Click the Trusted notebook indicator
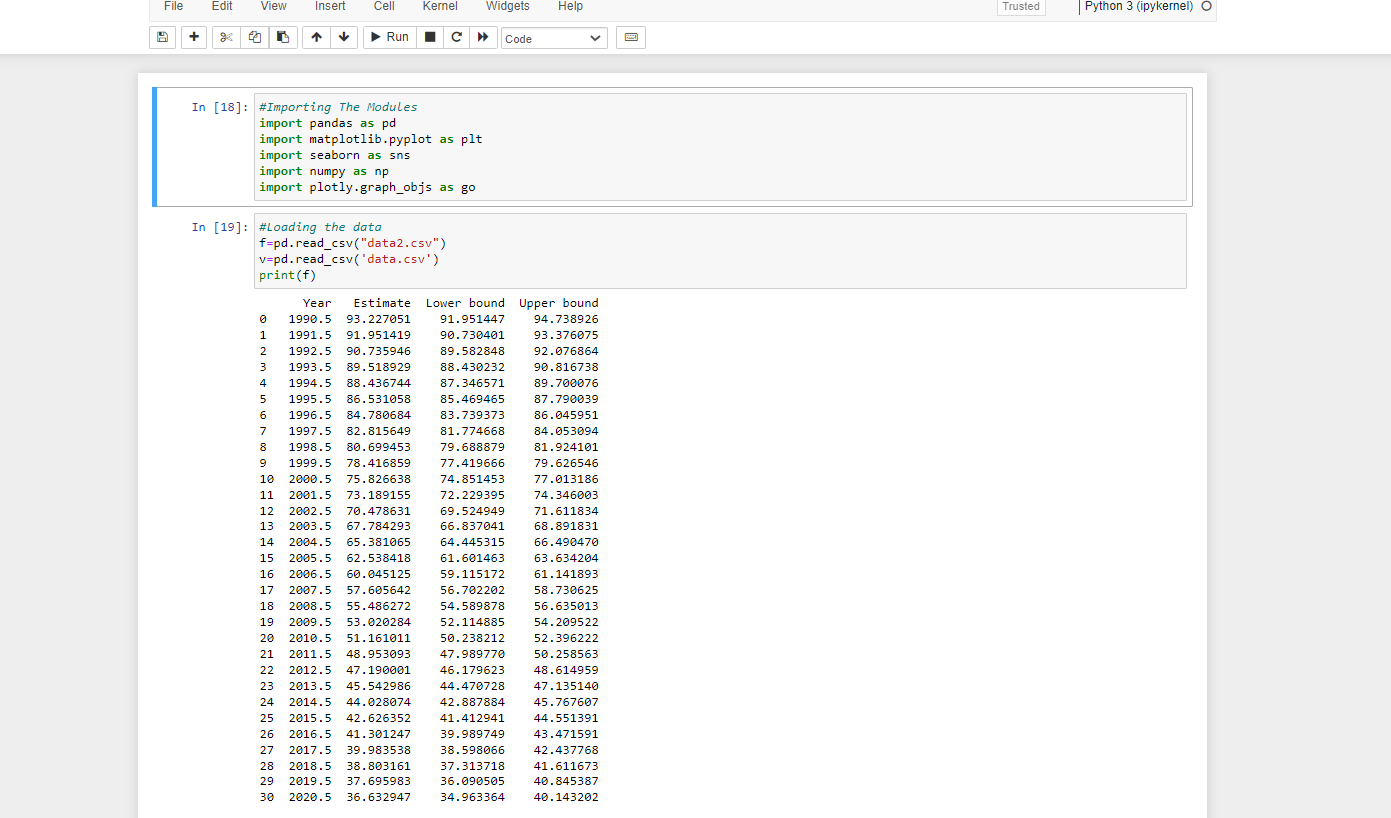Viewport: 1391px width, 818px height. pyautogui.click(x=1021, y=6)
